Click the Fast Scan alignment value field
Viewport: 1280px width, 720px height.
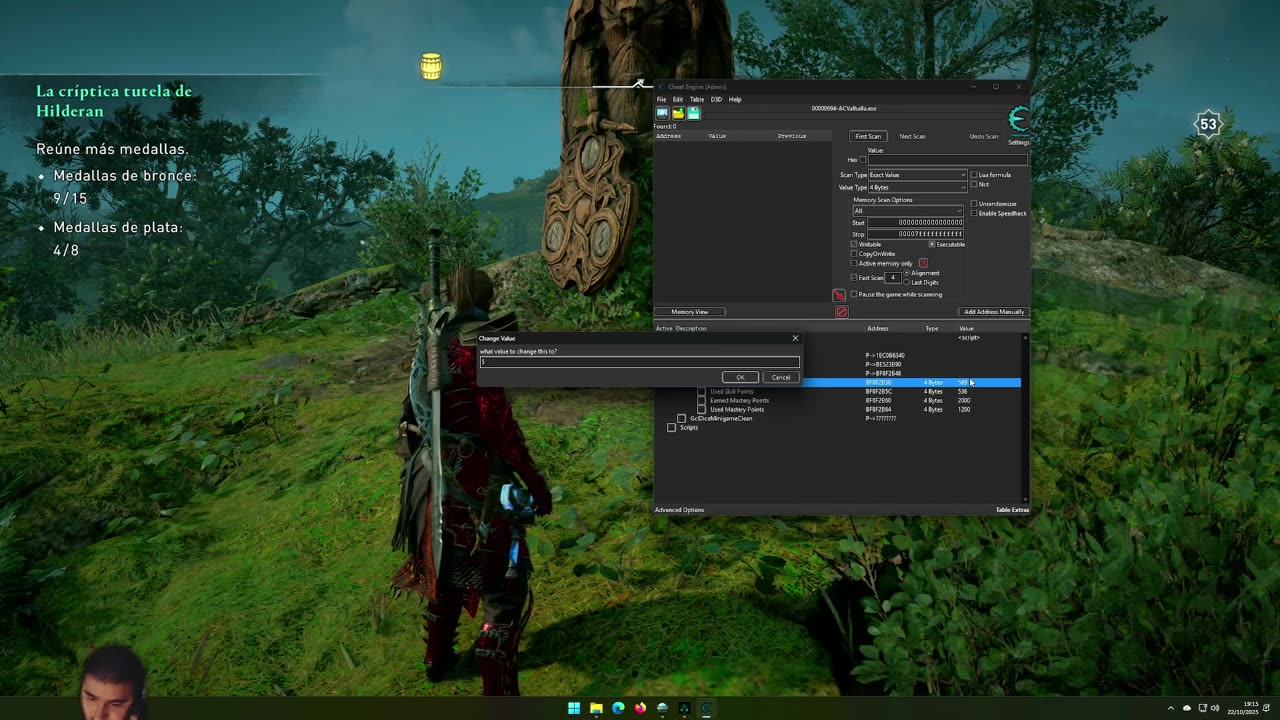tap(894, 278)
